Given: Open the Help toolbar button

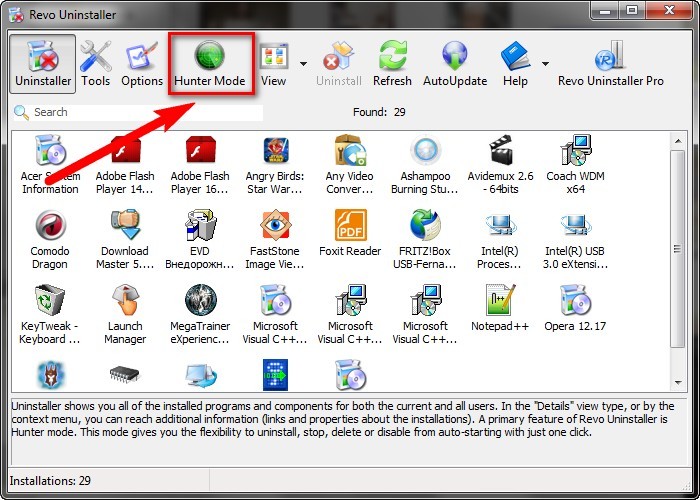Looking at the screenshot, I should 515,63.
